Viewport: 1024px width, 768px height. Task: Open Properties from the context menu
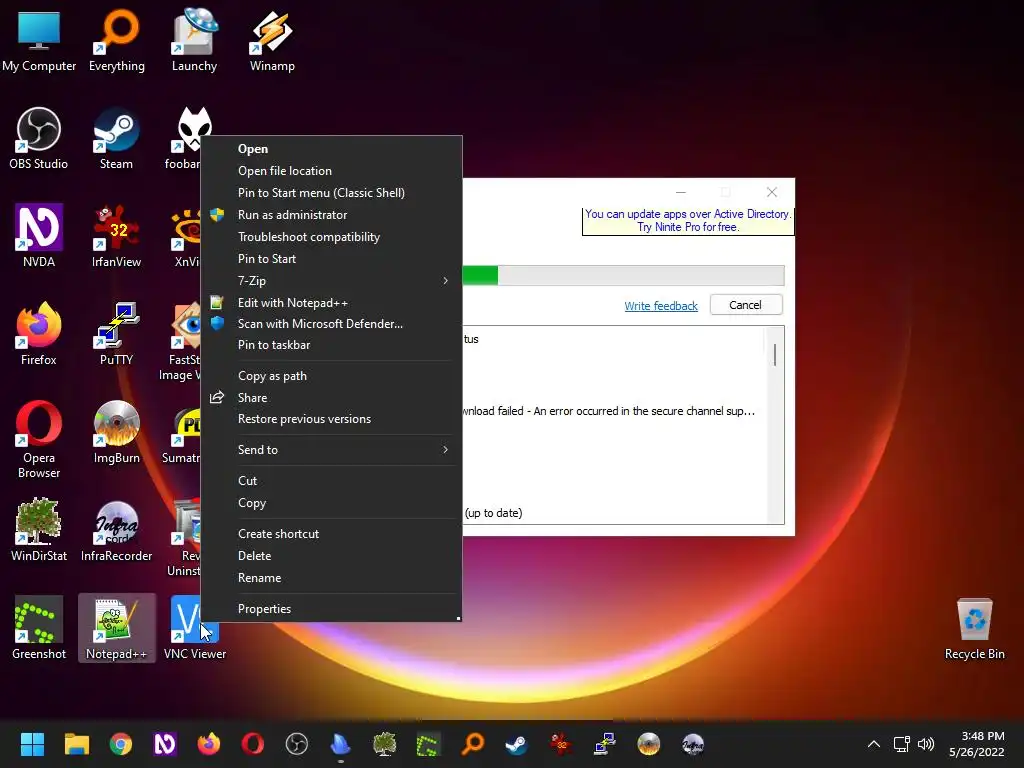click(332, 609)
